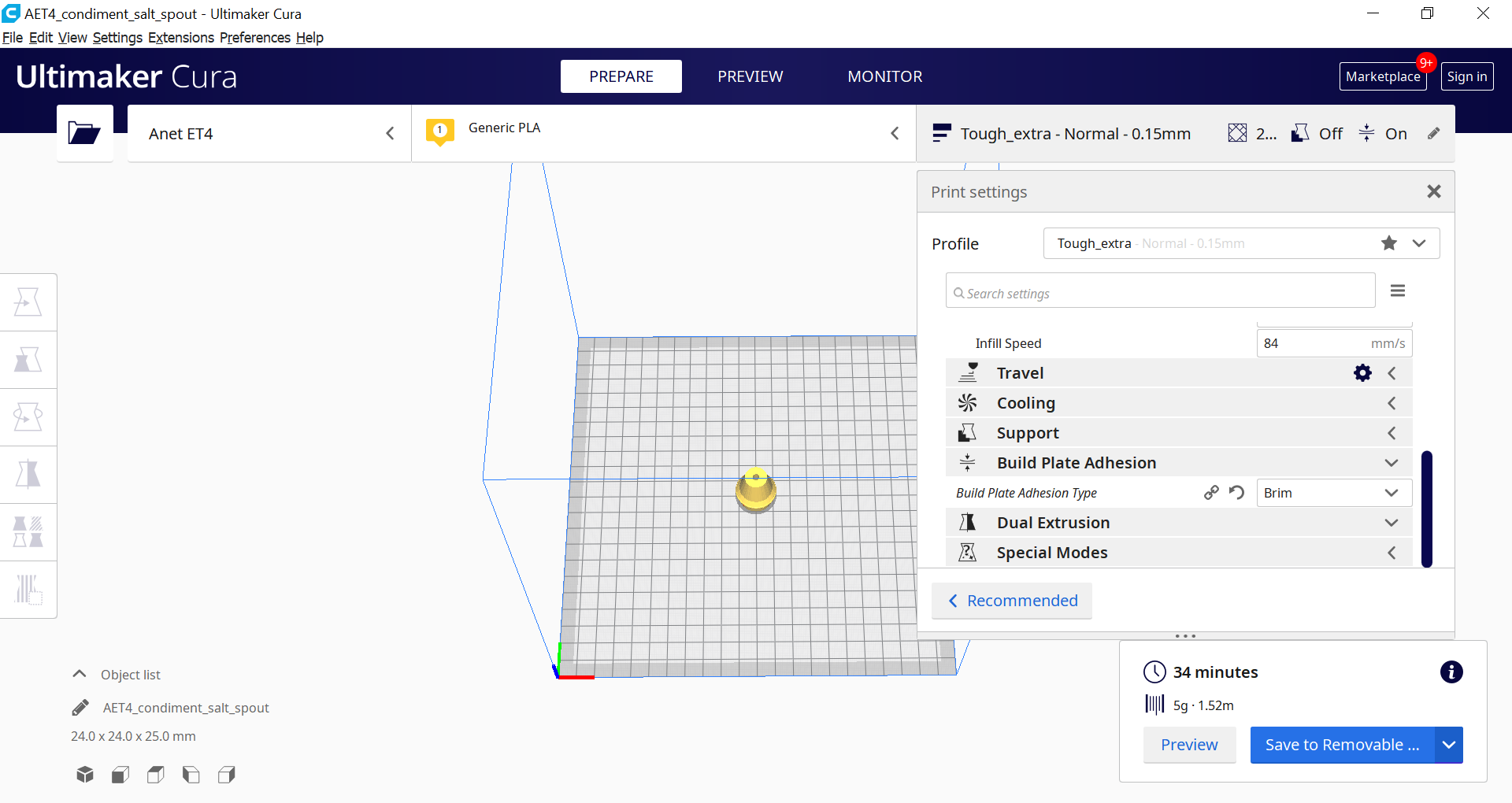Open the View menu
The height and width of the screenshot is (803, 1512).
click(72, 38)
